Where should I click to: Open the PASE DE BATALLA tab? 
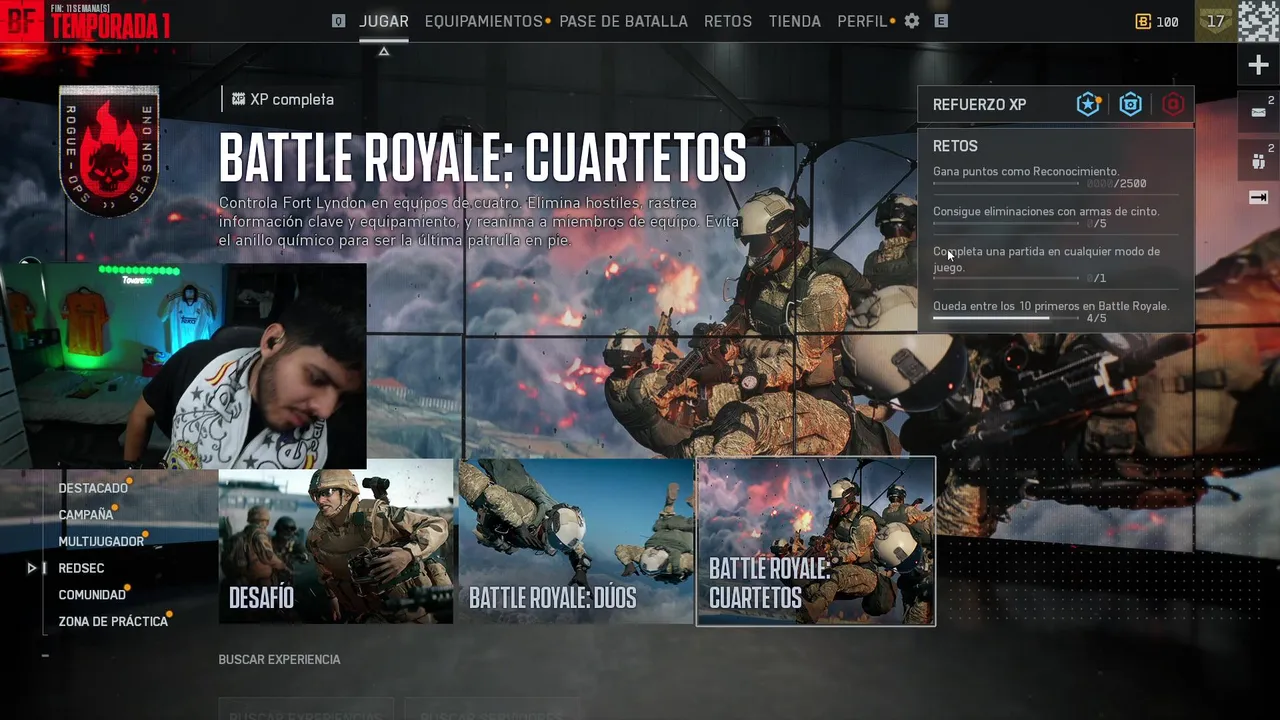pyautogui.click(x=623, y=21)
